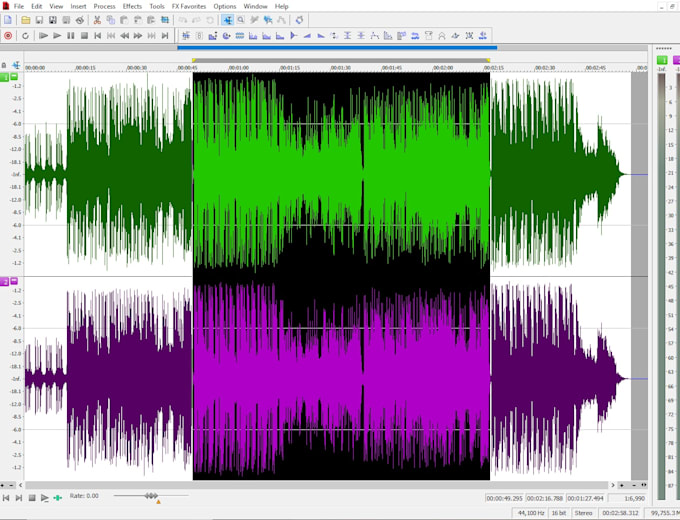Toggle purple channel 2 enable button
Screen dimensions: 680x520
[x=4, y=282]
